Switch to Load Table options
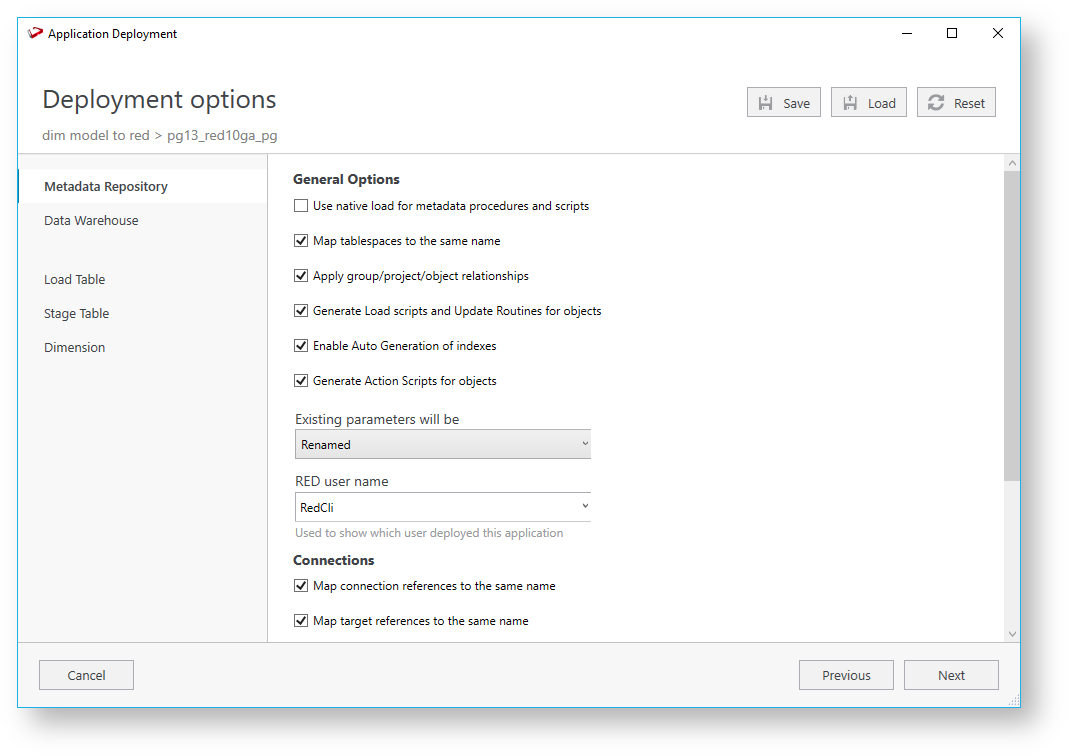The width and height of the screenshot is (1069, 756). (x=74, y=280)
